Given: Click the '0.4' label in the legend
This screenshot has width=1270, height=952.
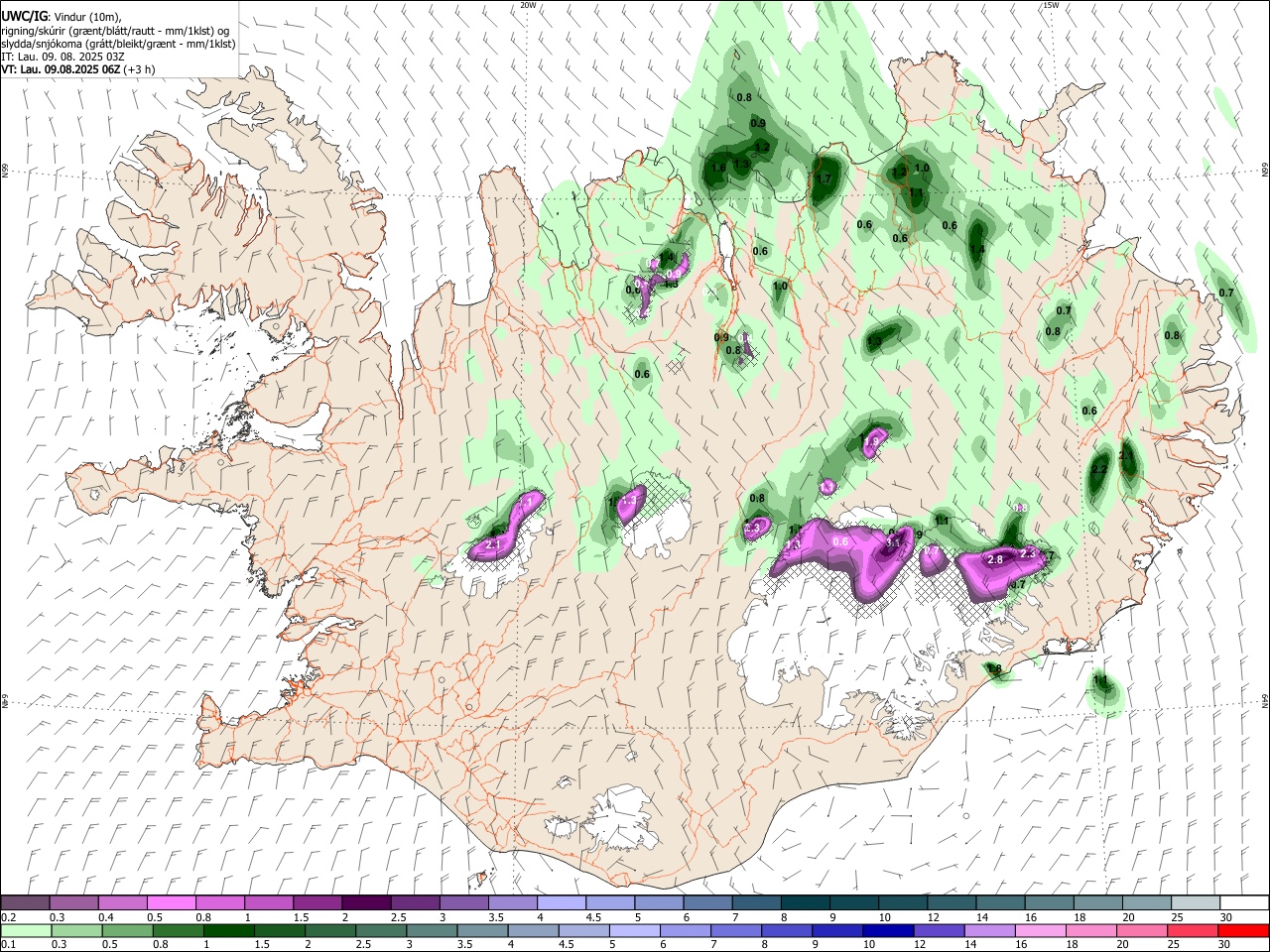Looking at the screenshot, I should pos(105,917).
